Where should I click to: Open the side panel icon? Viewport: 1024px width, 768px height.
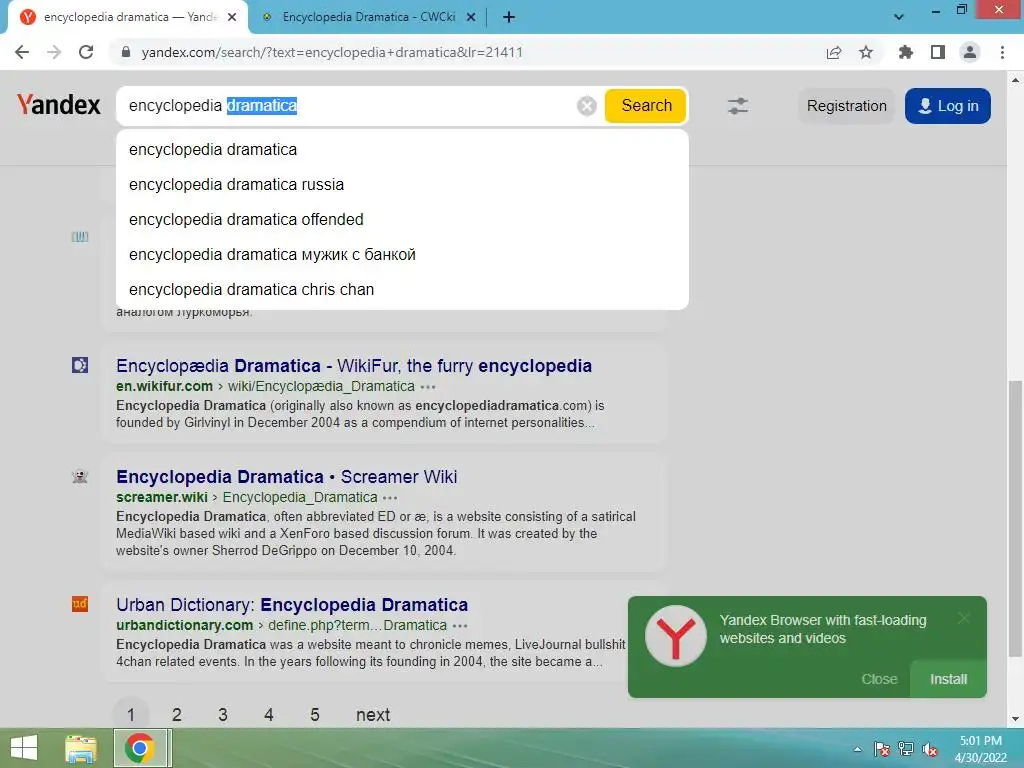[x=938, y=52]
